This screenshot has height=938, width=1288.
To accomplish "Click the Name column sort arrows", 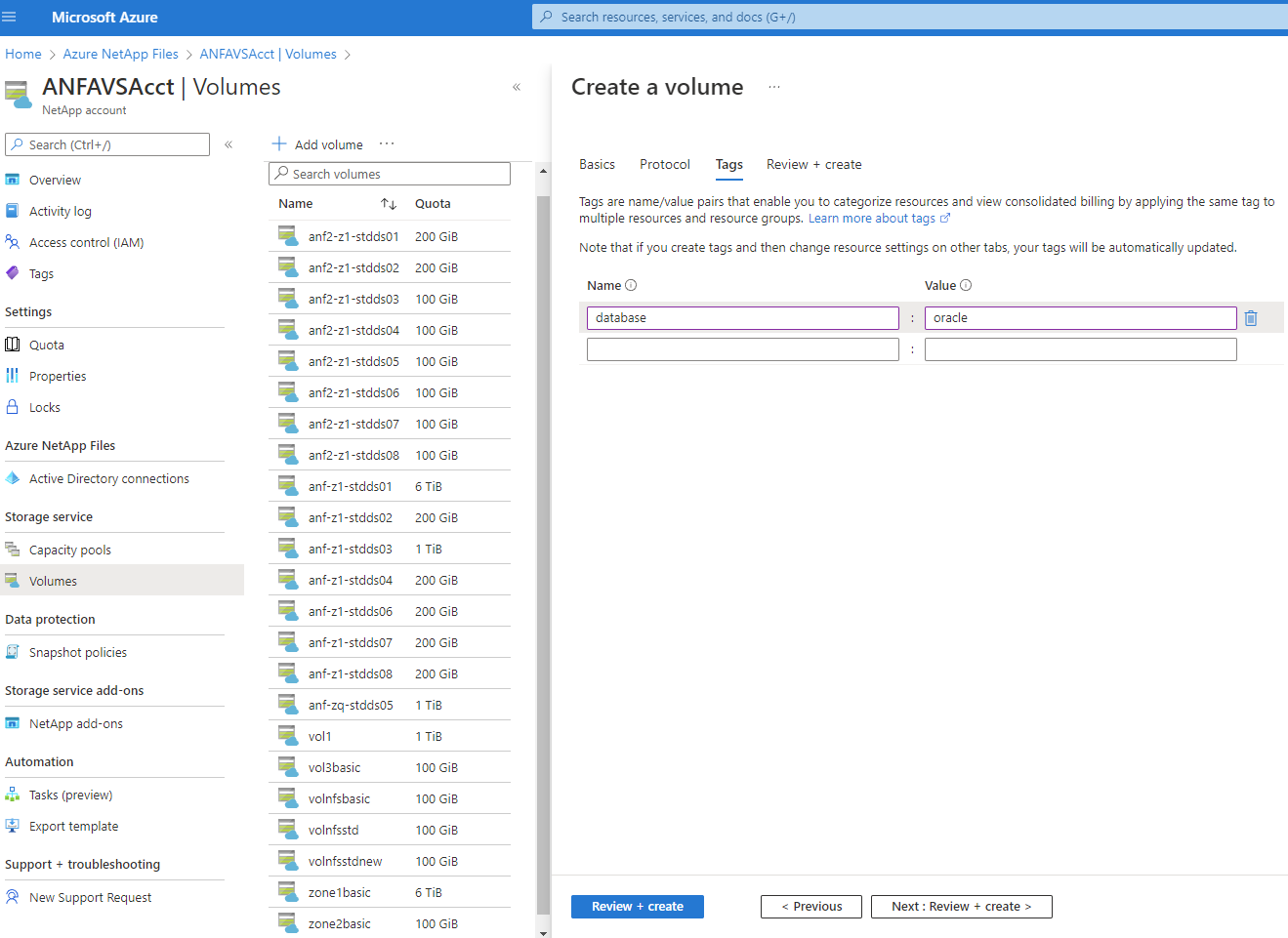I will (389, 204).
